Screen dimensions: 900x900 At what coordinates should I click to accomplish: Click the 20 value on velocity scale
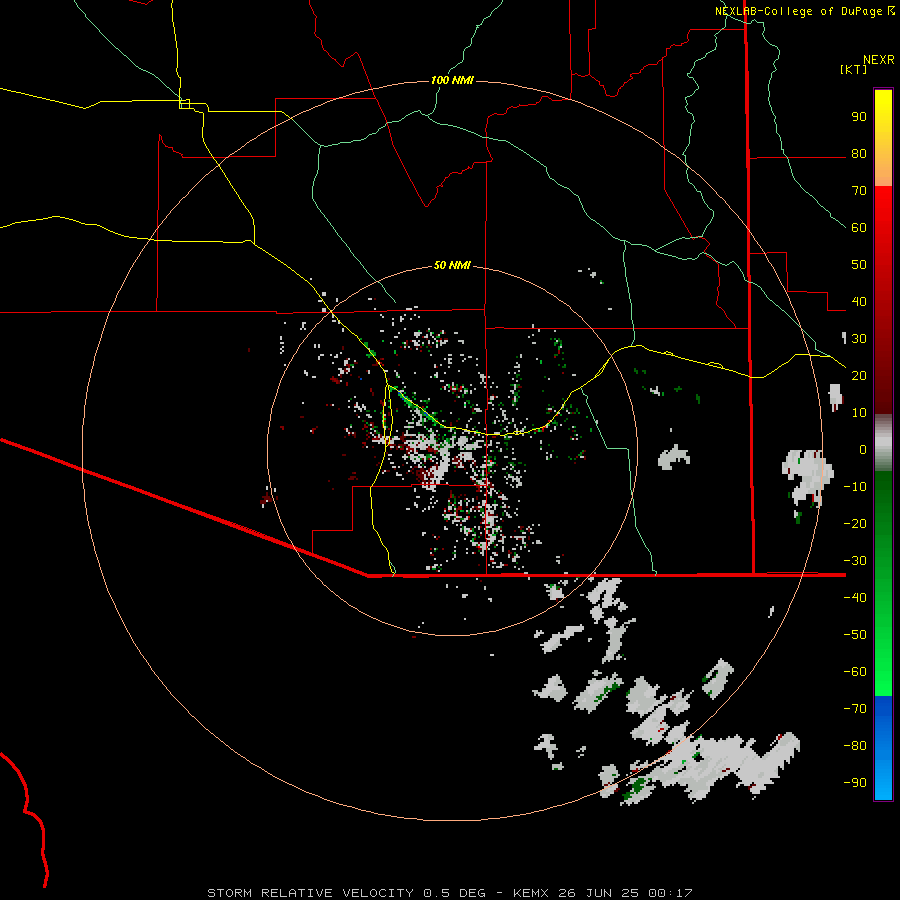click(859, 376)
